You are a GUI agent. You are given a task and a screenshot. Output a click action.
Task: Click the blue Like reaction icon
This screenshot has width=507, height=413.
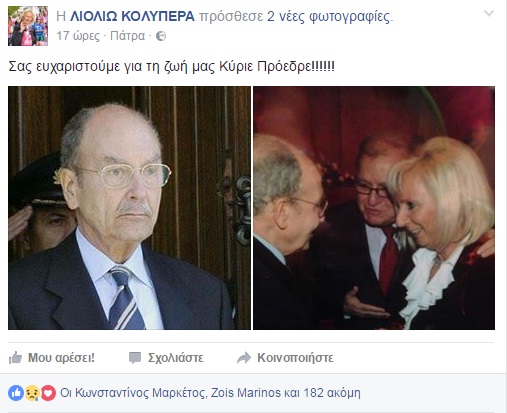(x=16, y=393)
